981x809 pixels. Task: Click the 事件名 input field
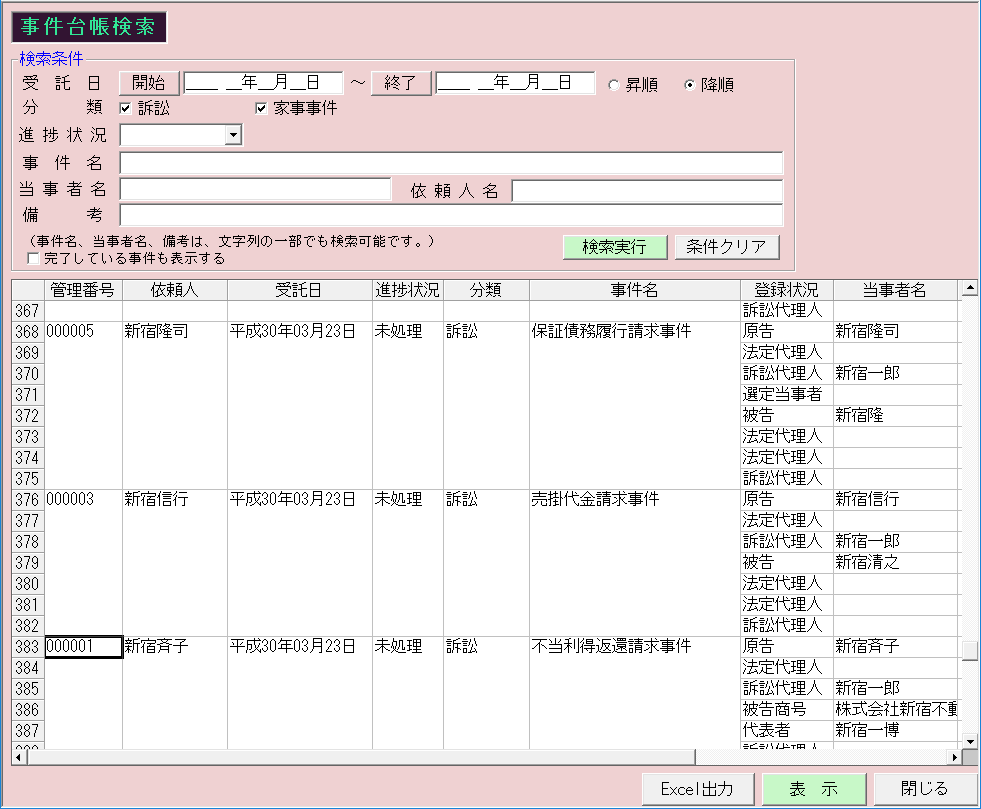click(x=450, y=163)
